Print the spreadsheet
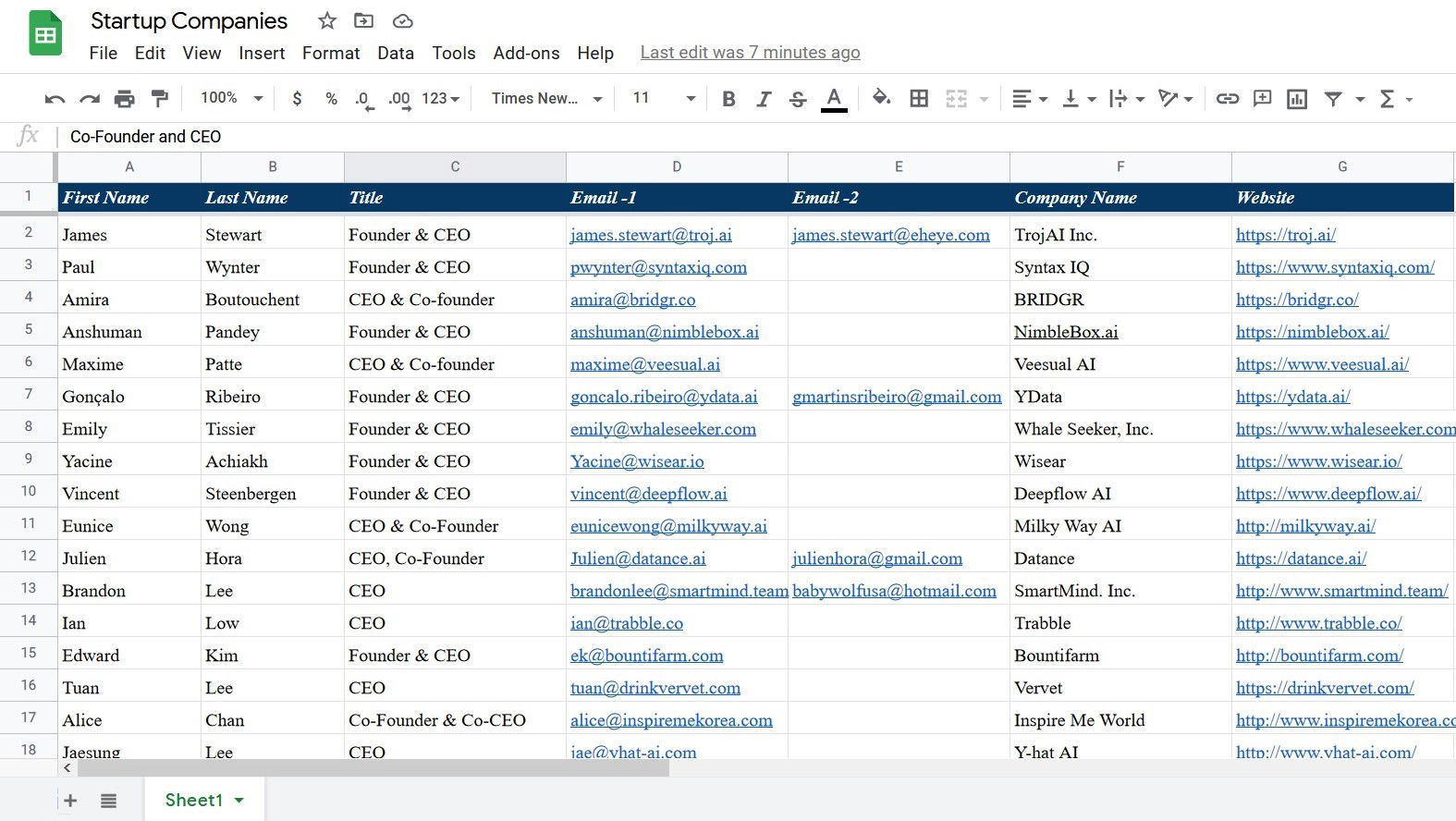This screenshot has height=821, width=1456. (x=124, y=99)
